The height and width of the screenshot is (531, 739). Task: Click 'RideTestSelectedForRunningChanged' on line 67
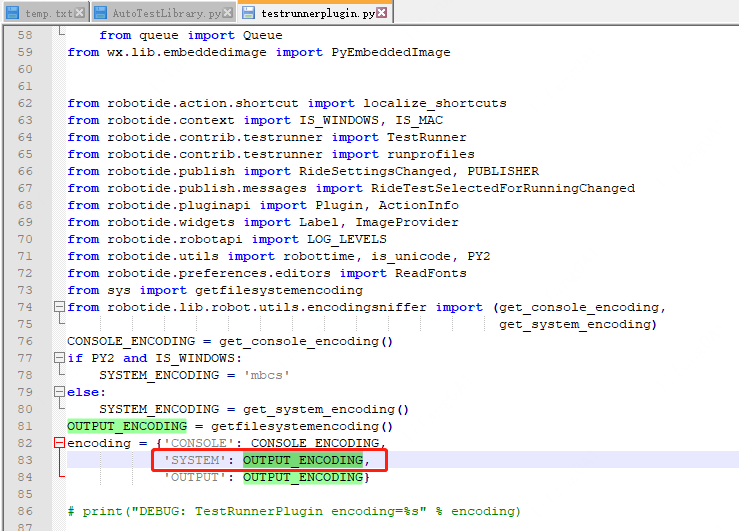pyautogui.click(x=503, y=188)
